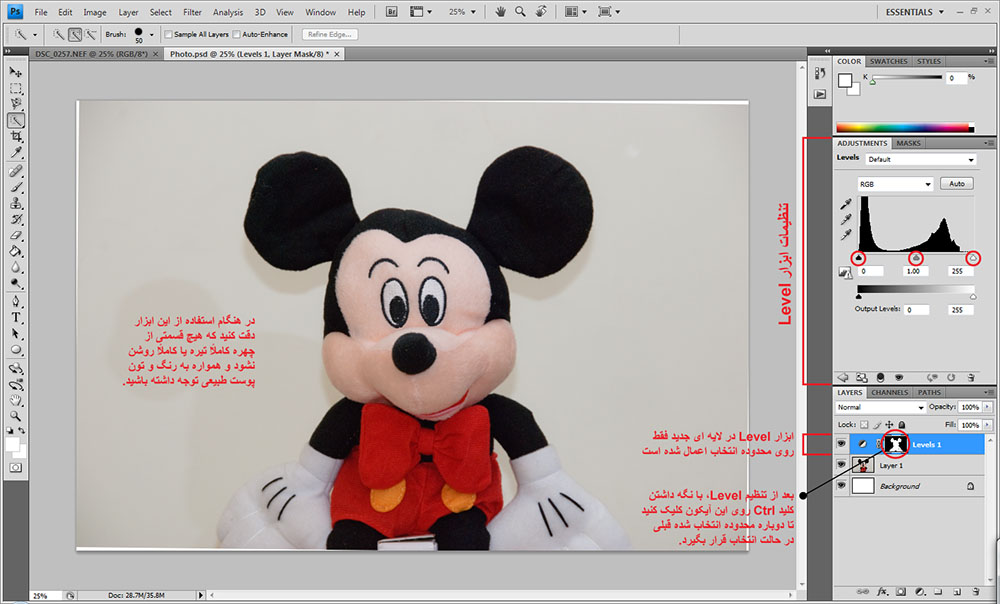The height and width of the screenshot is (604, 1000).
Task: Select the Rectangular Marquee tool
Action: click(16, 89)
